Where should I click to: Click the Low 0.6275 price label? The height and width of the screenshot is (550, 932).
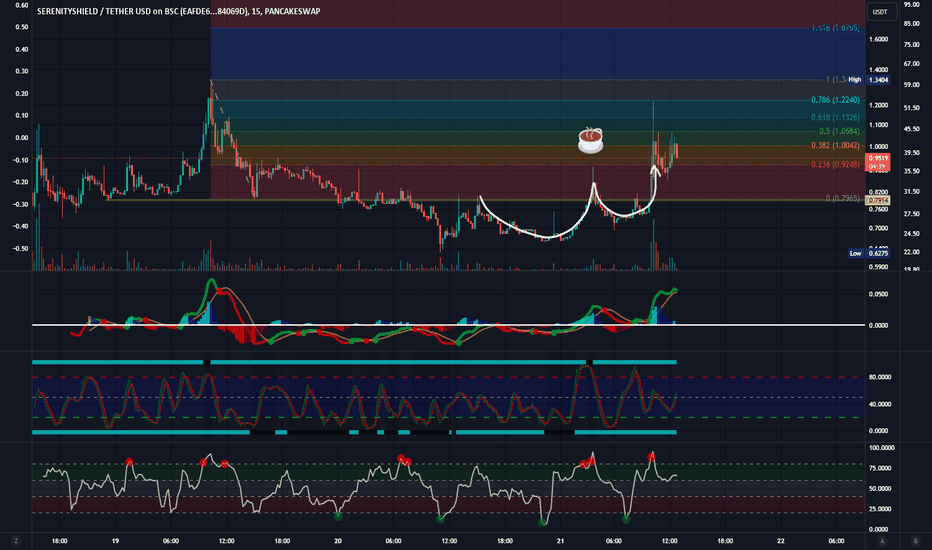(868, 253)
